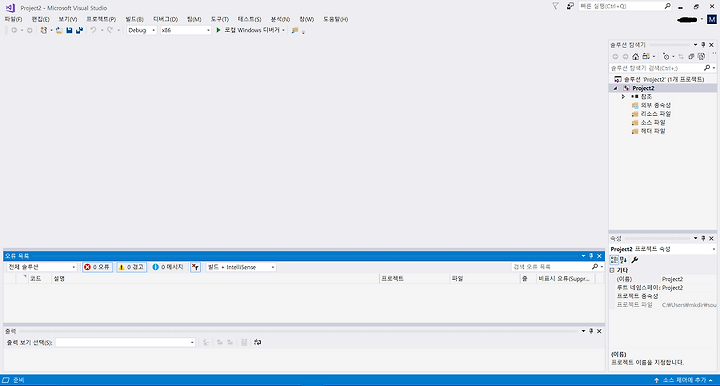Click the find in files toolbar icon
Image resolution: width=720 pixels, height=386 pixels.
click(295, 30)
